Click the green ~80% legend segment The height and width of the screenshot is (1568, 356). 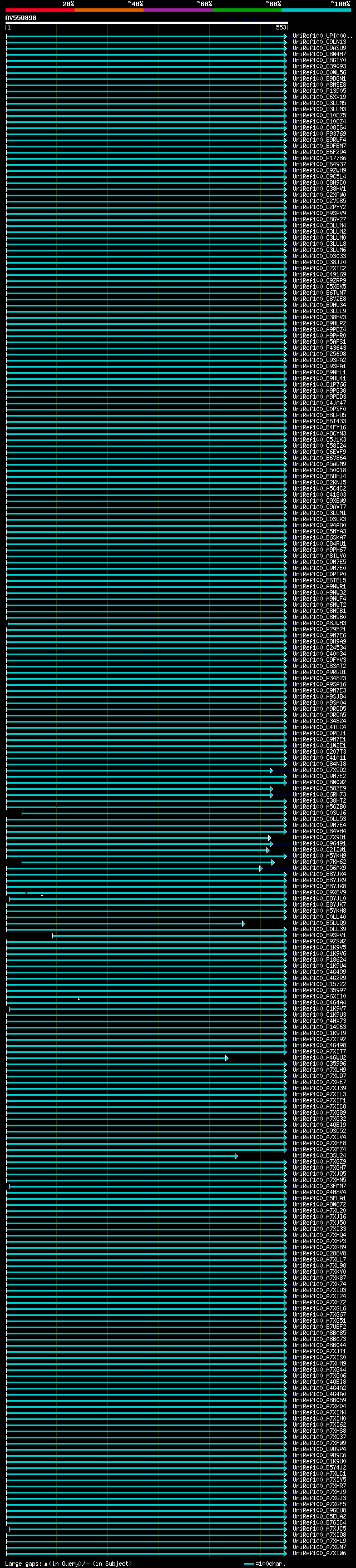click(x=247, y=10)
